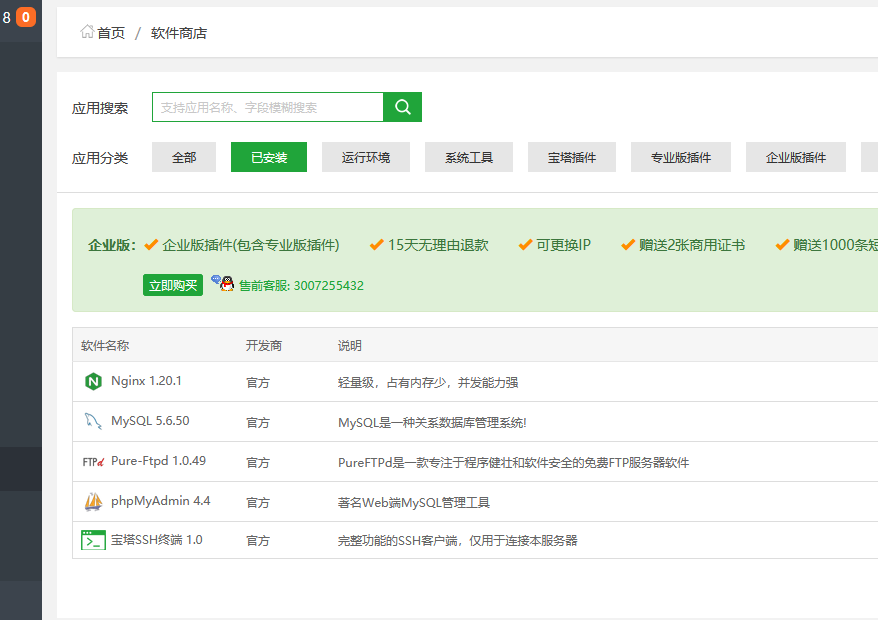Click the home icon in breadcrumb
The height and width of the screenshot is (620, 878).
tap(87, 32)
